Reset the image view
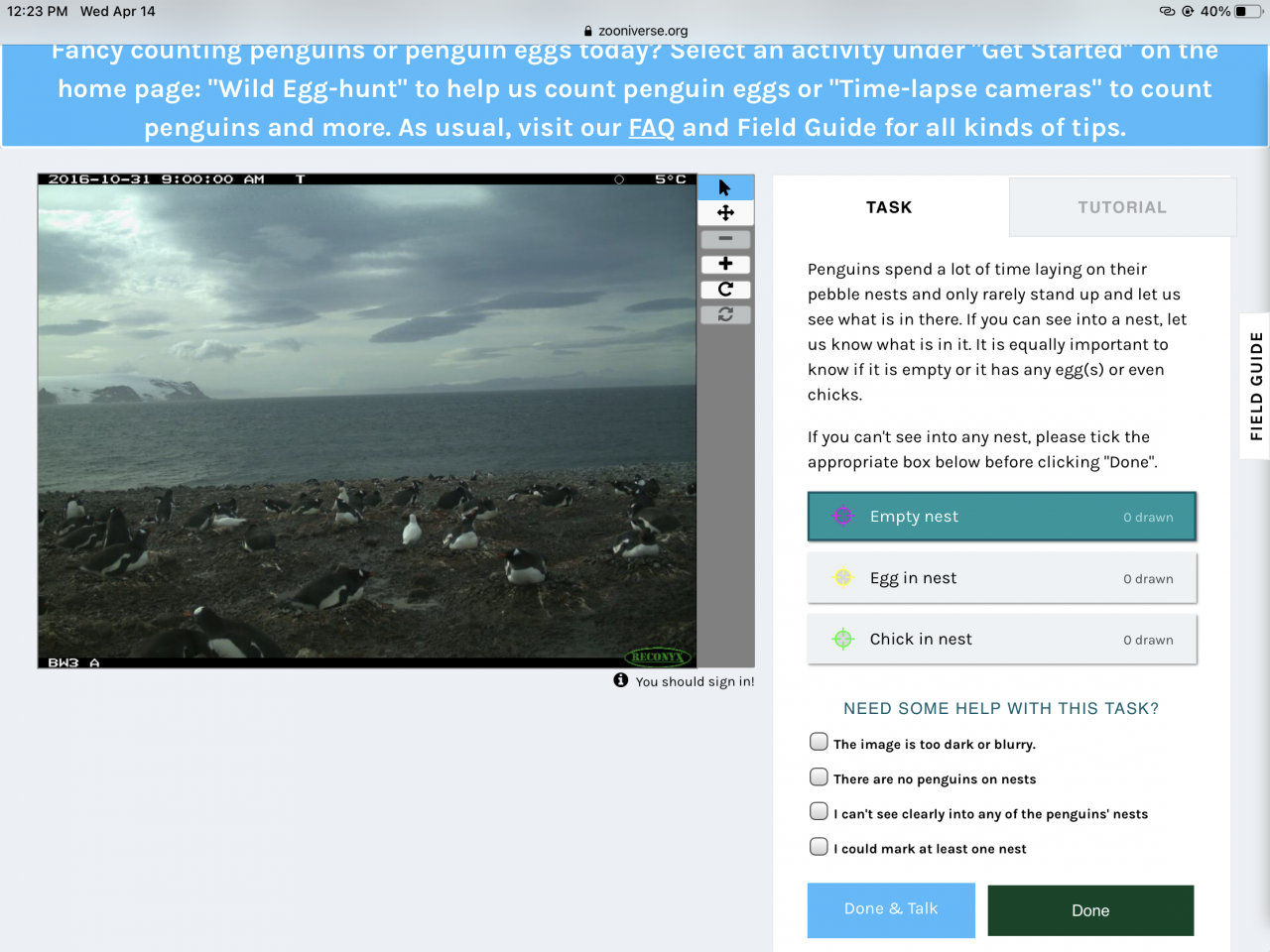The image size is (1270, 952). [725, 314]
